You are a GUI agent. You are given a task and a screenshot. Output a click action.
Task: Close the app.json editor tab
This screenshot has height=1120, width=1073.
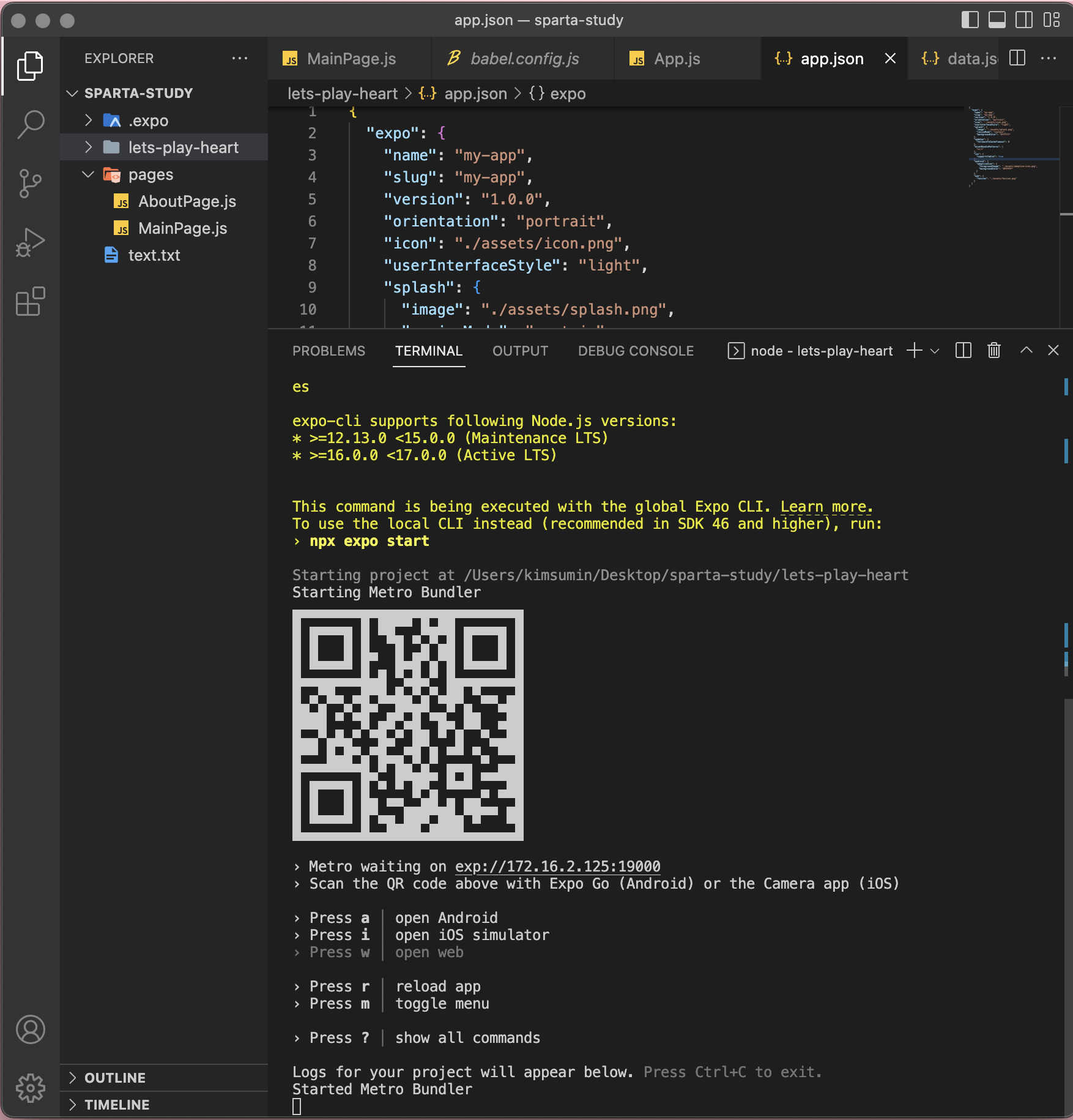click(x=890, y=58)
